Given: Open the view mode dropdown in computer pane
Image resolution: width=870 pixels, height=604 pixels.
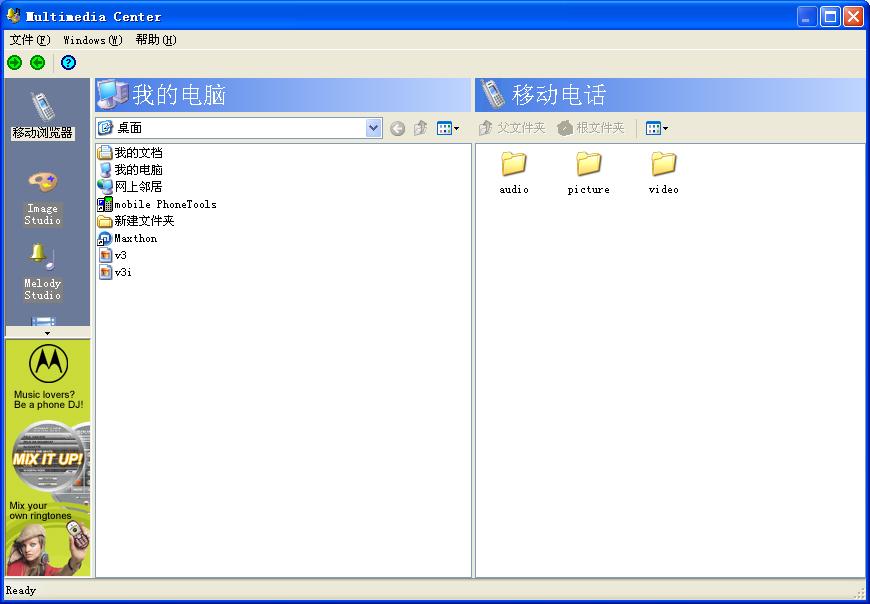Looking at the screenshot, I should point(448,128).
